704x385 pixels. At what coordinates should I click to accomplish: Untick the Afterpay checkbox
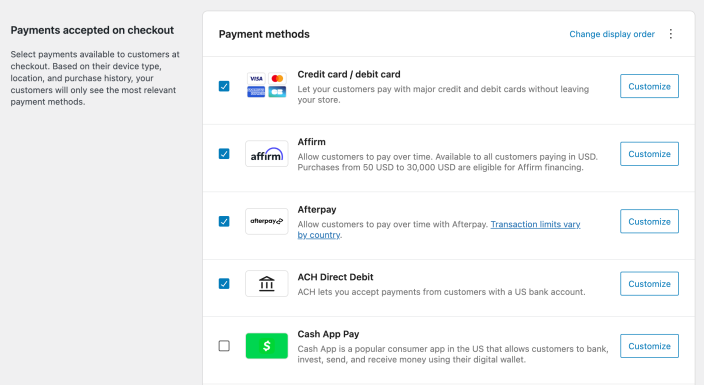(224, 221)
